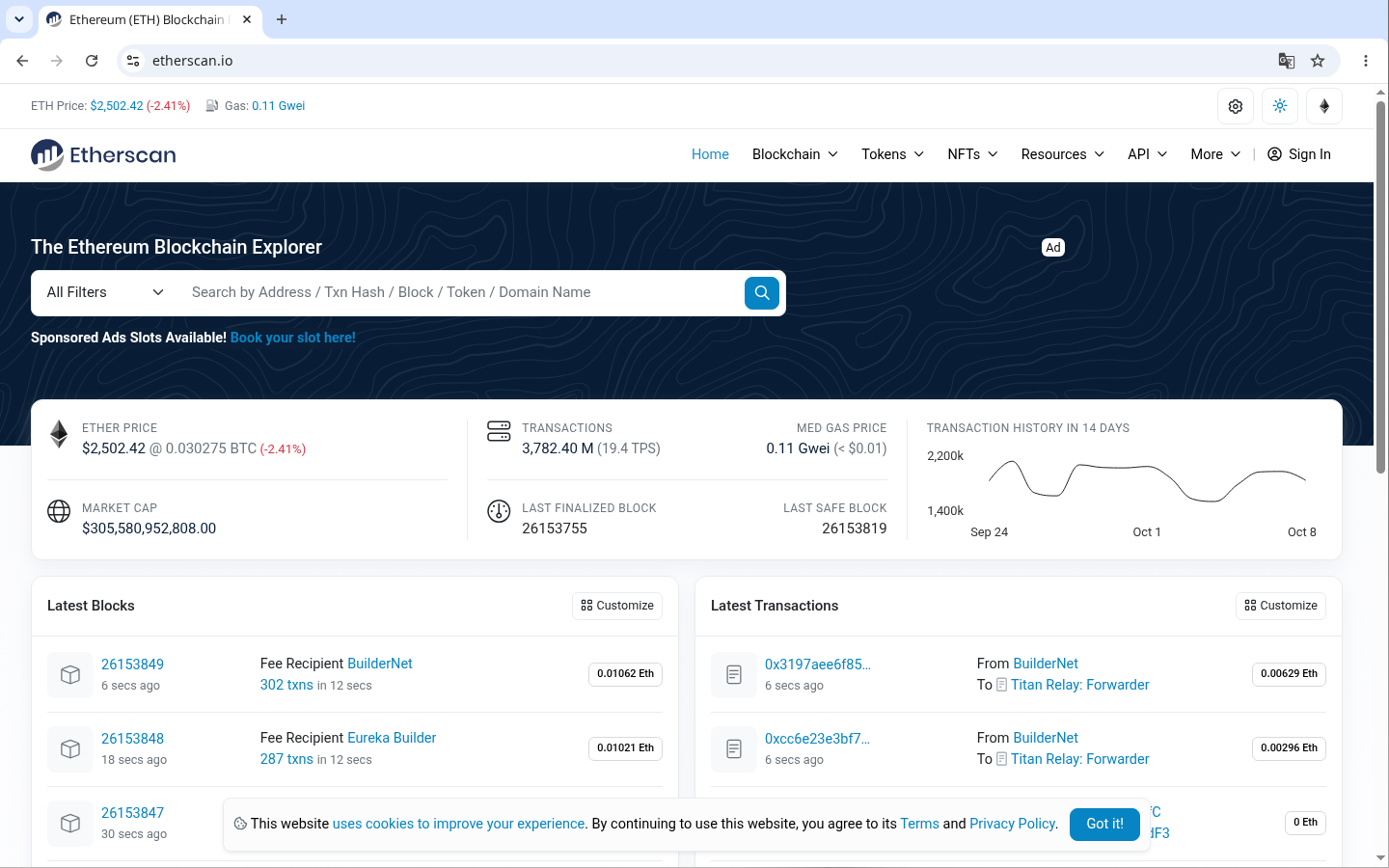Click transaction icon beside 0xcc6e23e3bf7
The image size is (1389, 868).
734,748
